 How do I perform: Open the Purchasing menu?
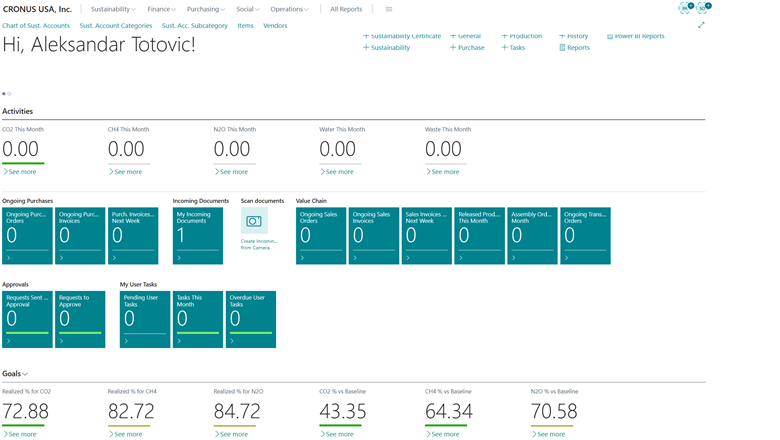pyautogui.click(x=206, y=9)
